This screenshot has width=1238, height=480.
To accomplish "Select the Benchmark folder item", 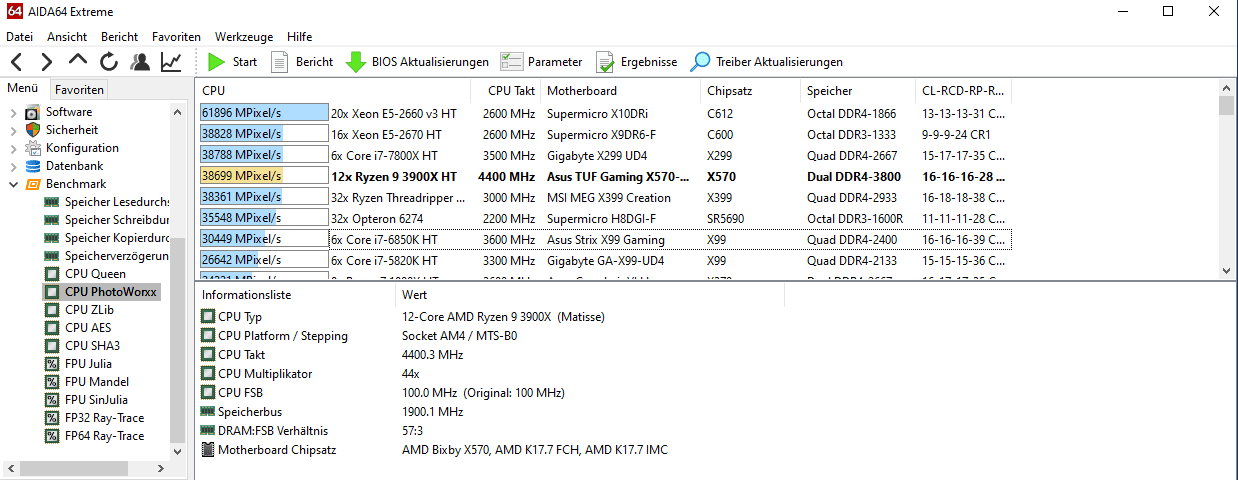I will [75, 184].
